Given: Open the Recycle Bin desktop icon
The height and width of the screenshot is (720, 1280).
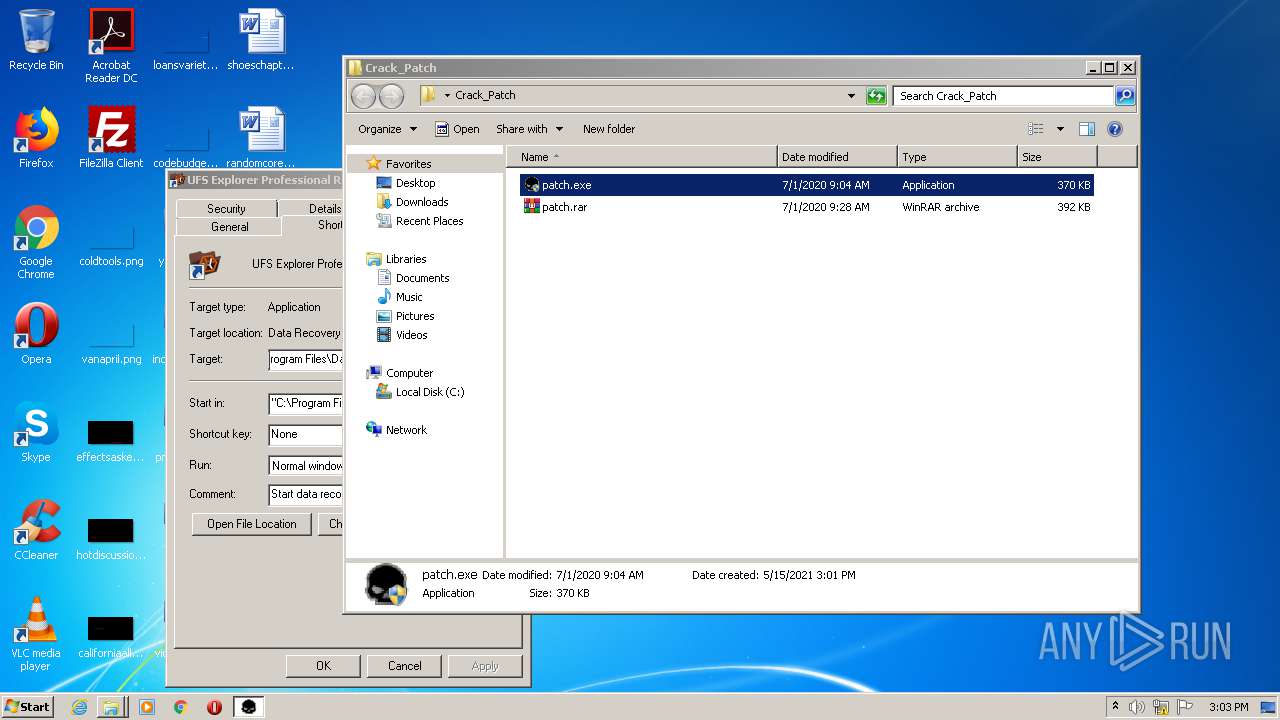Looking at the screenshot, I should click(x=36, y=40).
